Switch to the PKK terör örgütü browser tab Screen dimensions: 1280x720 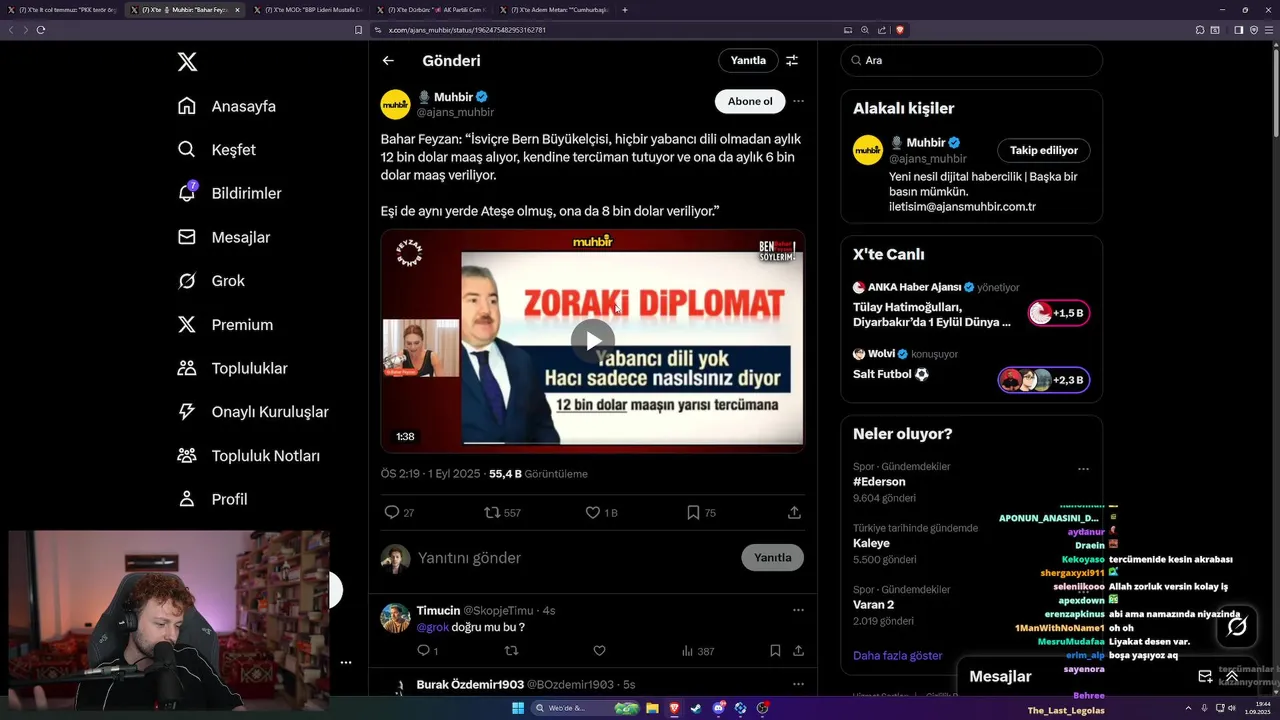click(x=62, y=10)
